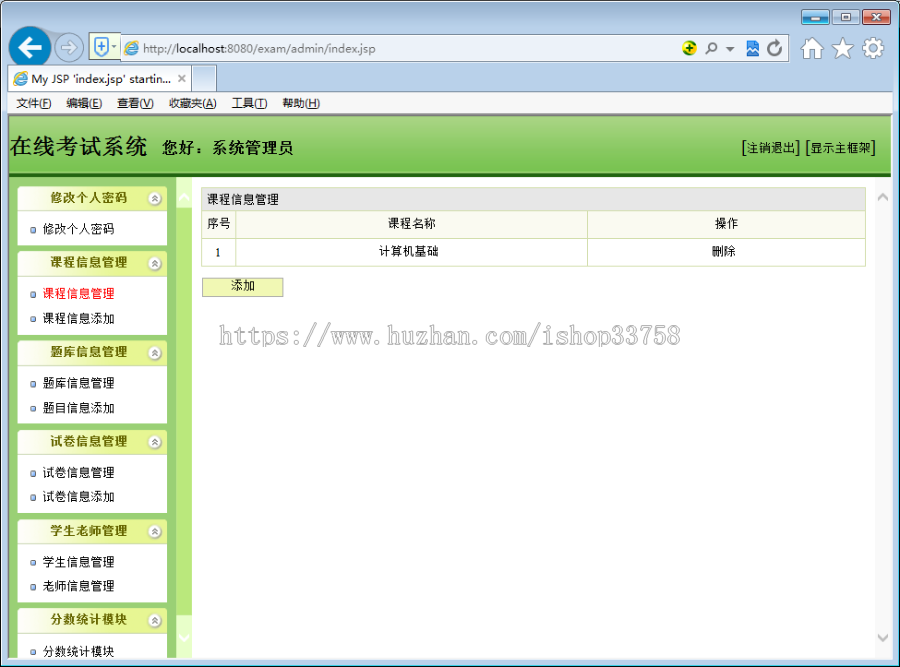Click the Compatibility View icon in address bar

(750, 47)
